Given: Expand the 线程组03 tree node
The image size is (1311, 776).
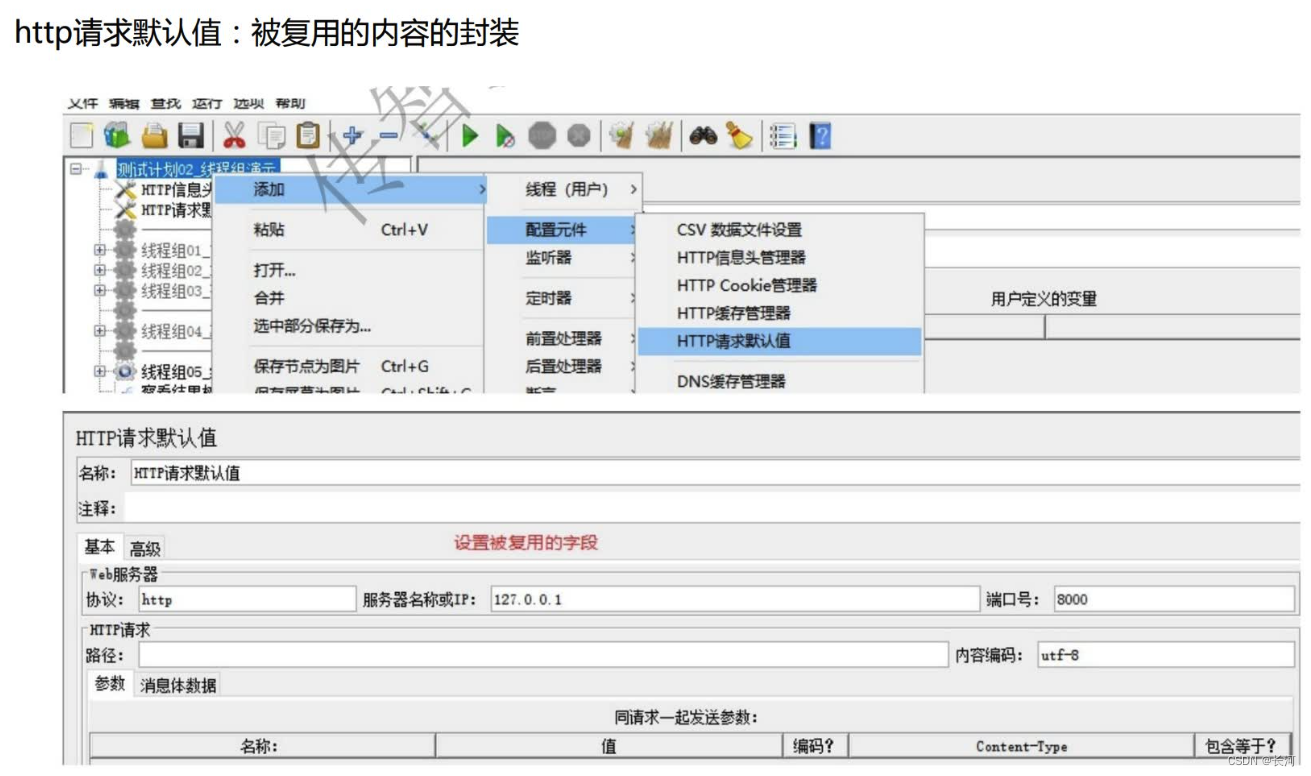Looking at the screenshot, I should pyautogui.click(x=98, y=288).
